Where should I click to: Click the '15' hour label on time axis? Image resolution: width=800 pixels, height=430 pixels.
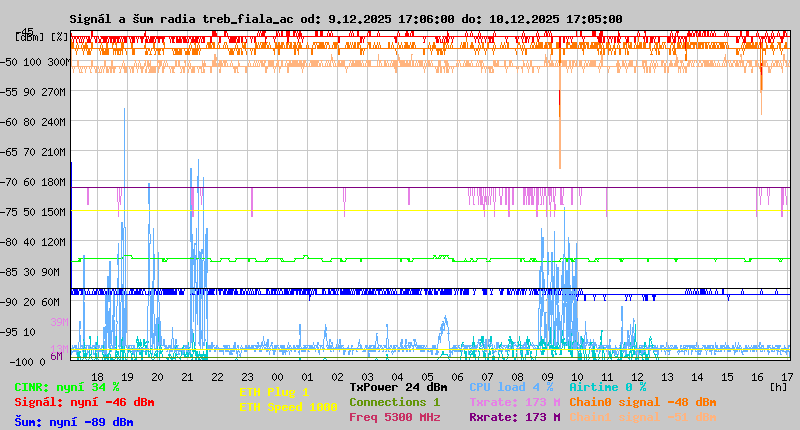(728, 377)
